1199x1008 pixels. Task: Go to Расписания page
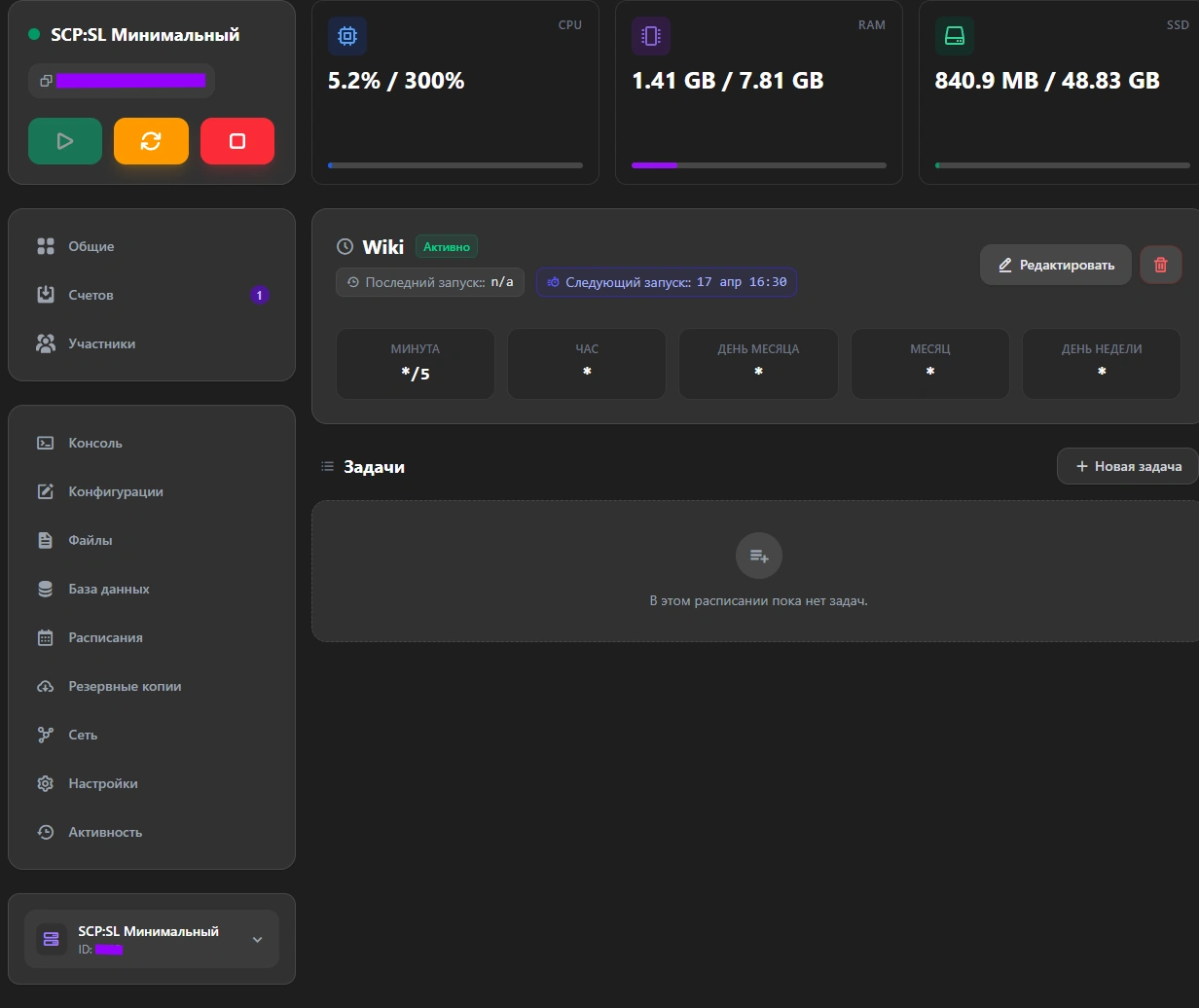[152, 637]
